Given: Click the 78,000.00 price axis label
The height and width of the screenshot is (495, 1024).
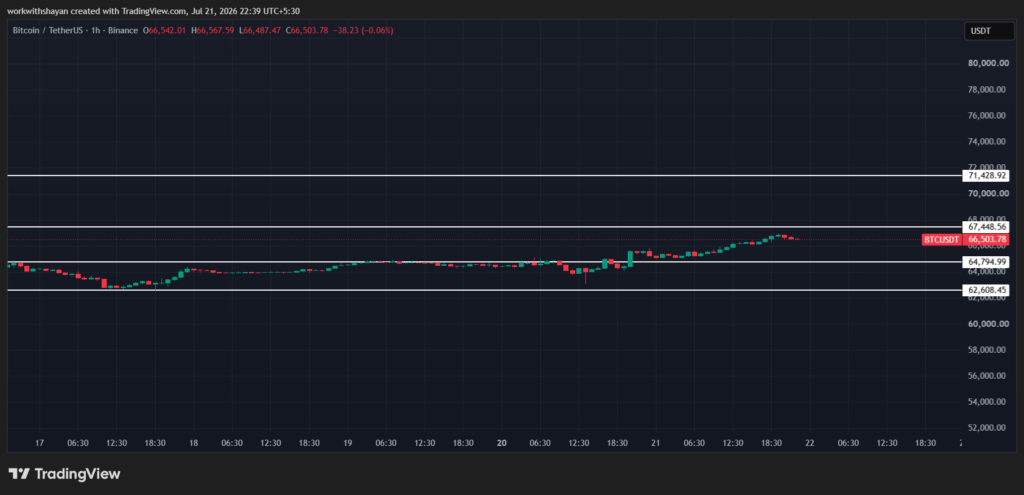Looking at the screenshot, I should (x=986, y=89).
